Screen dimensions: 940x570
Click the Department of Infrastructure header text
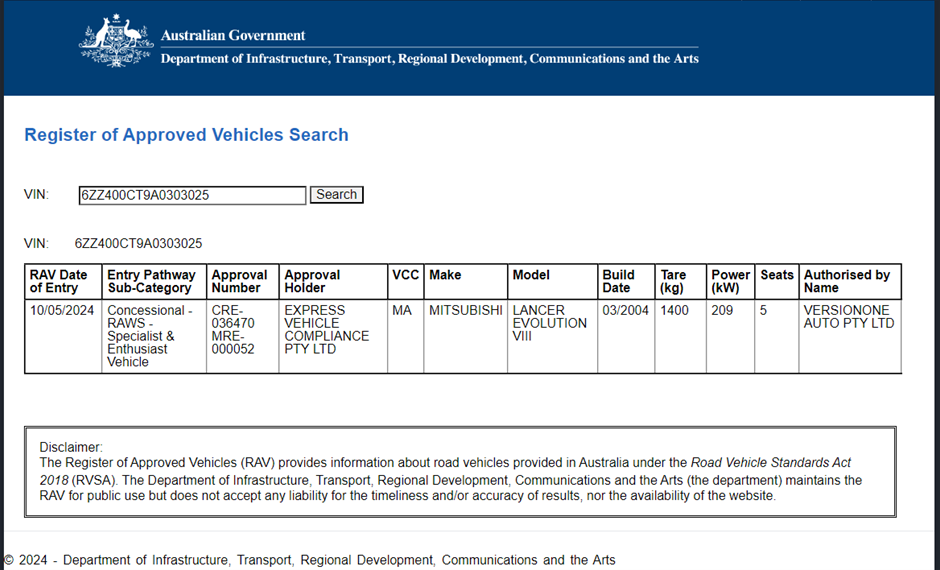point(429,58)
